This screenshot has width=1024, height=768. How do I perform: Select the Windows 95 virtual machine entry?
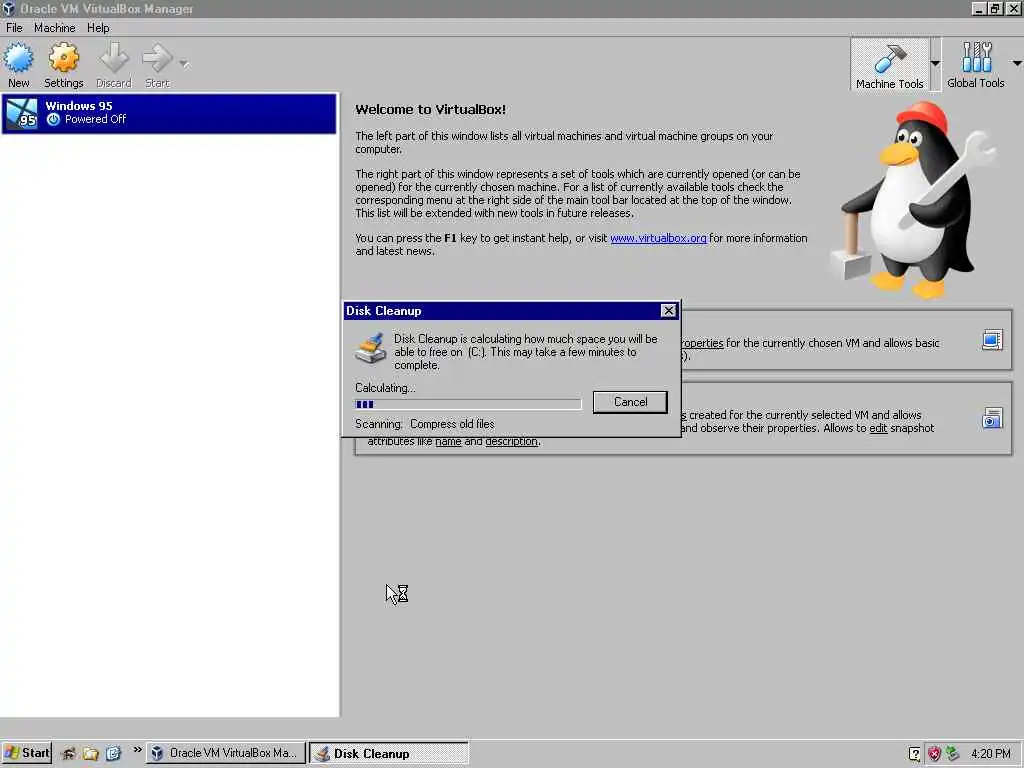[169, 114]
